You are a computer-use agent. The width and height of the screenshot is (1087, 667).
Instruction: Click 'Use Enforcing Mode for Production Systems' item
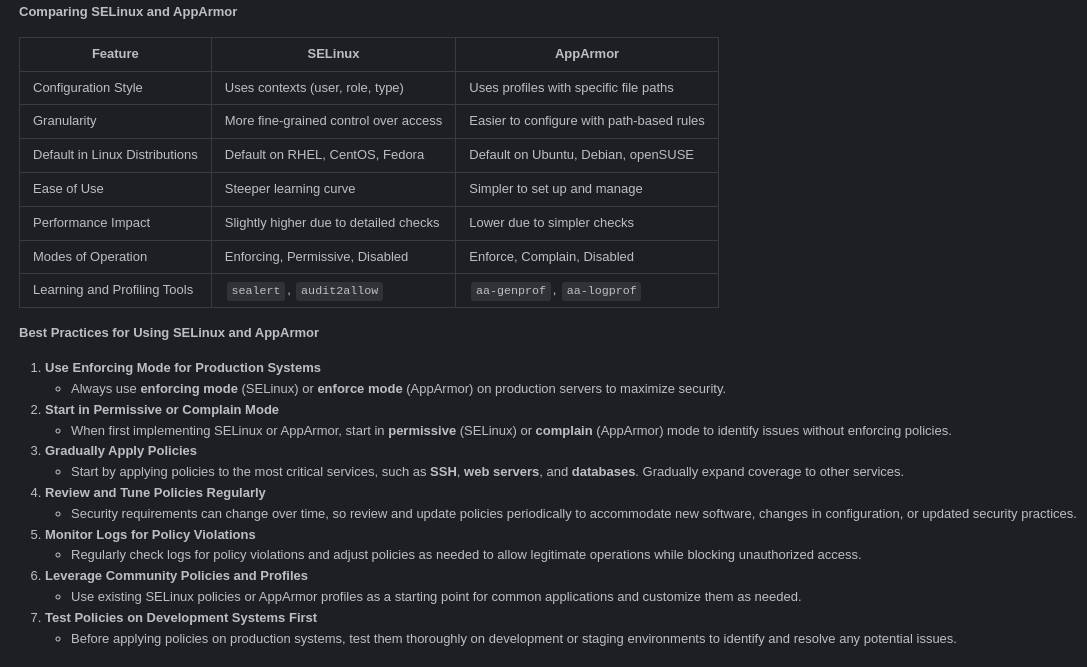(183, 368)
